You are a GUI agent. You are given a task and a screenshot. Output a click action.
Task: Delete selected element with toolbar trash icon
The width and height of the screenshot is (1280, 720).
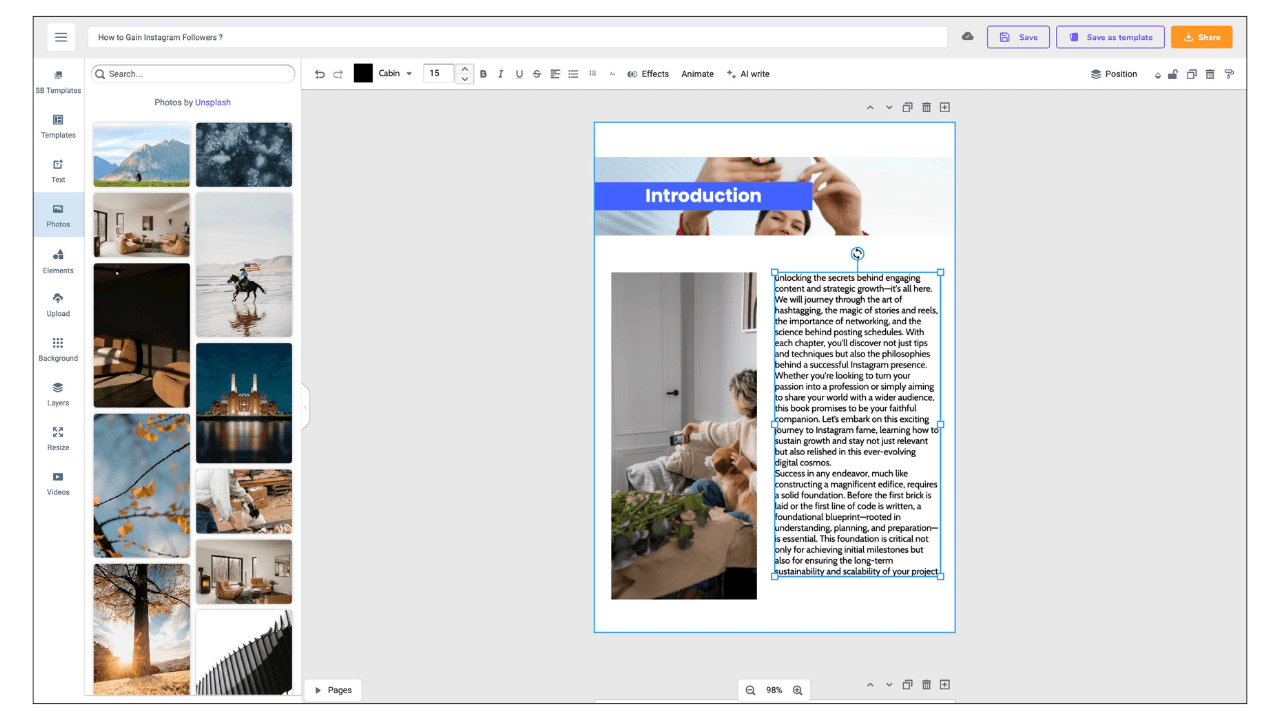coord(1210,74)
